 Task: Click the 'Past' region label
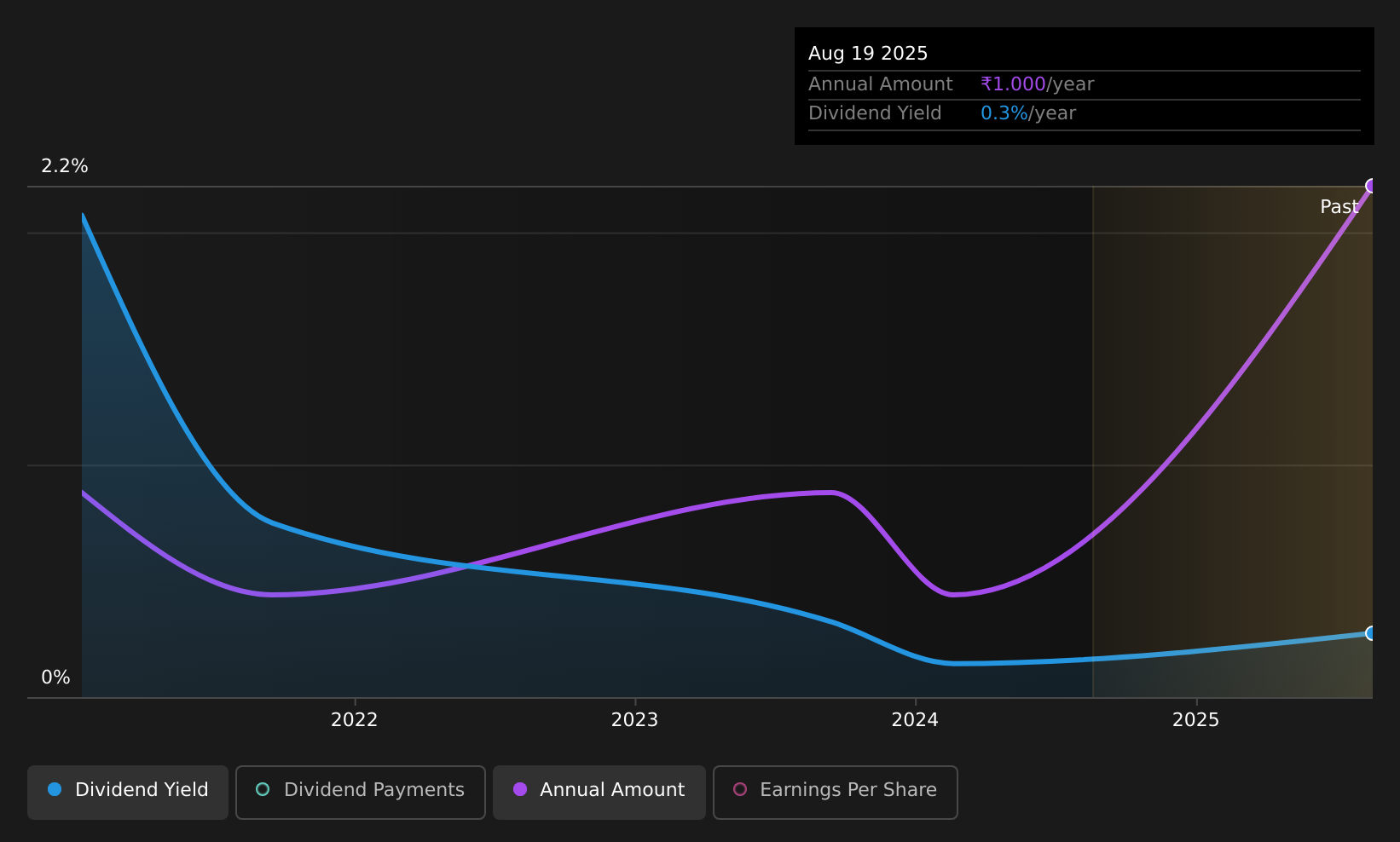pos(1339,207)
